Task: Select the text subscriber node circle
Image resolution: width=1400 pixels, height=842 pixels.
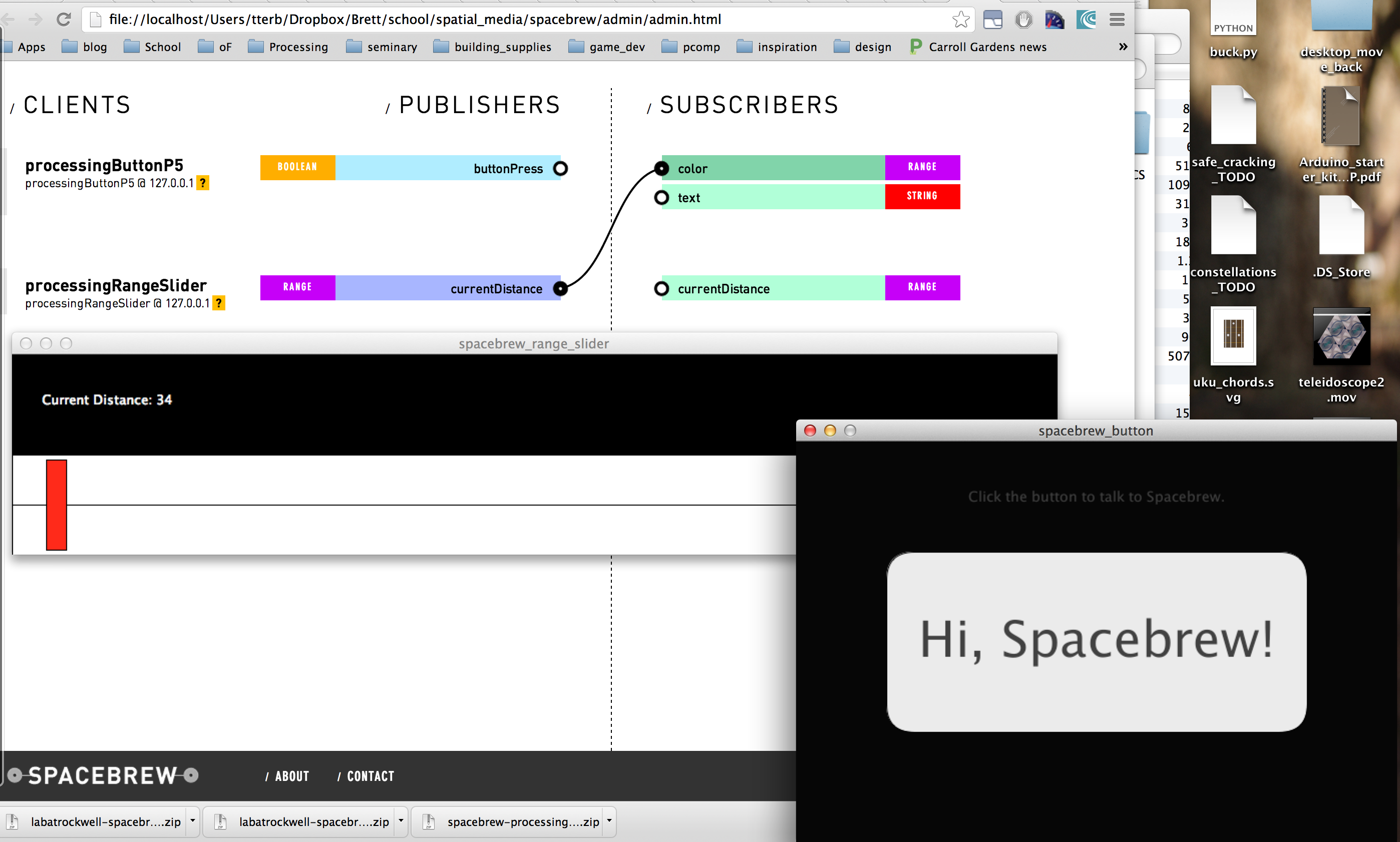Action: (661, 197)
